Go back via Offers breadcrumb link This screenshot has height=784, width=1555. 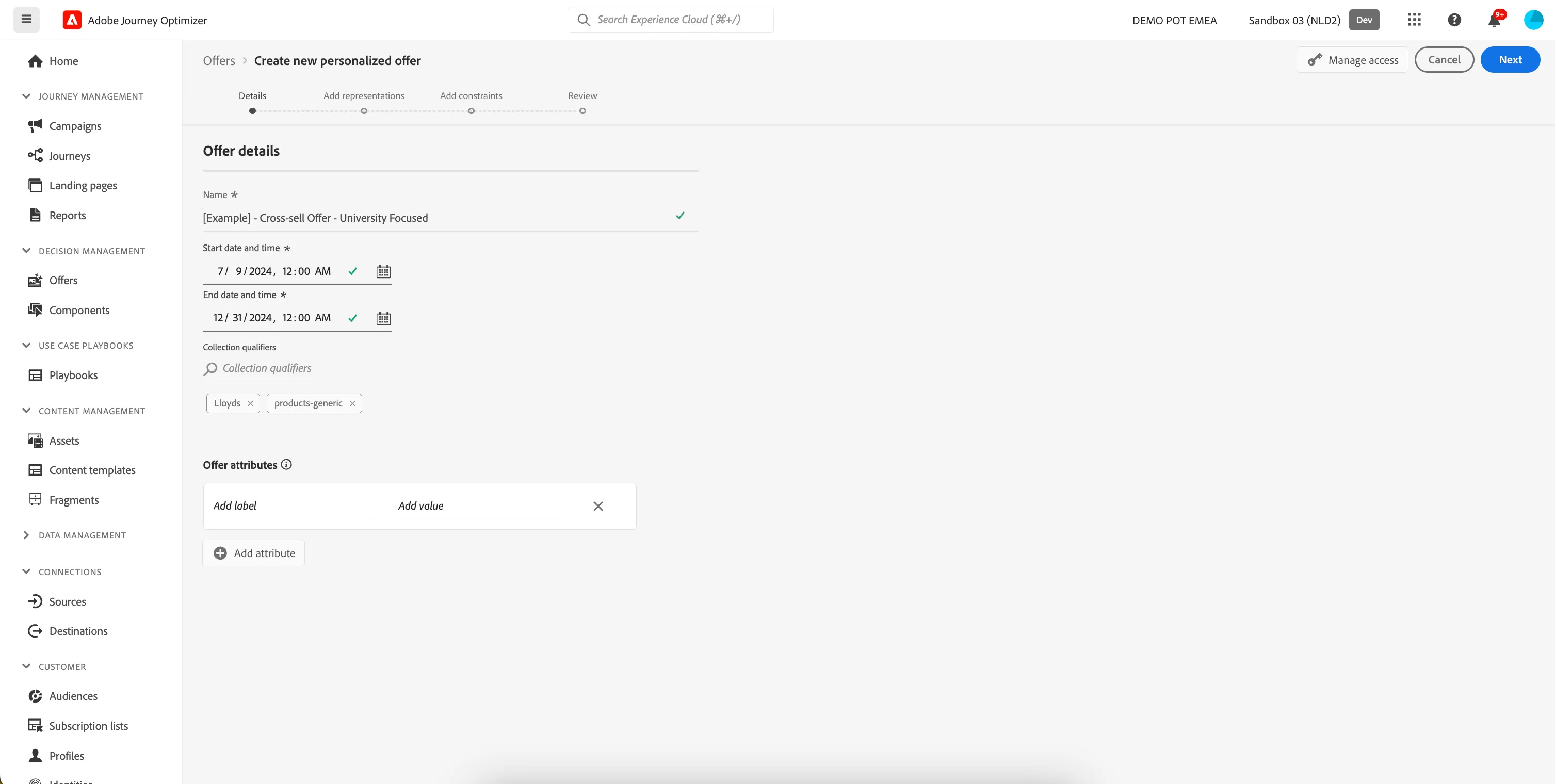point(219,60)
